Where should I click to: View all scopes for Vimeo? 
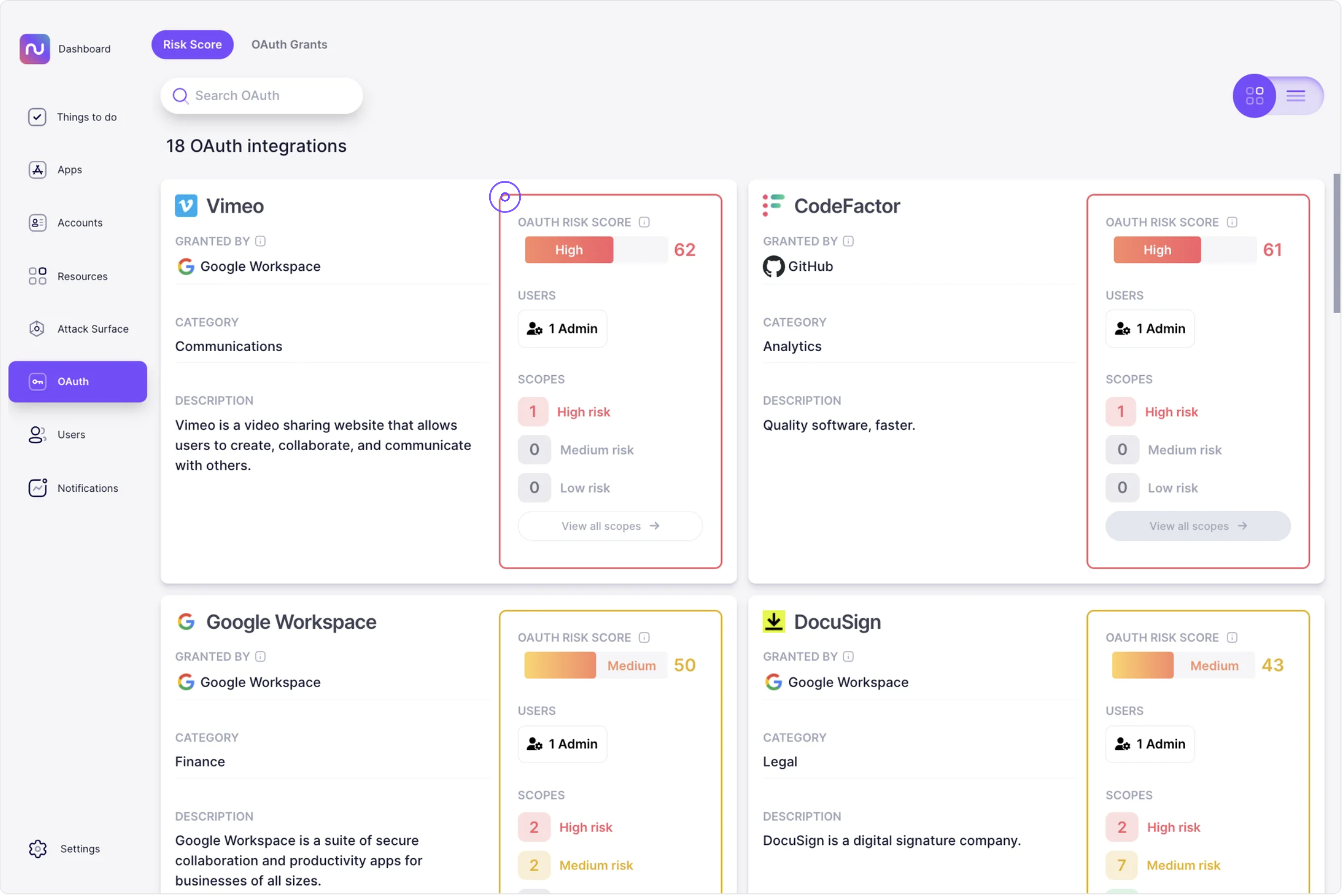tap(610, 527)
